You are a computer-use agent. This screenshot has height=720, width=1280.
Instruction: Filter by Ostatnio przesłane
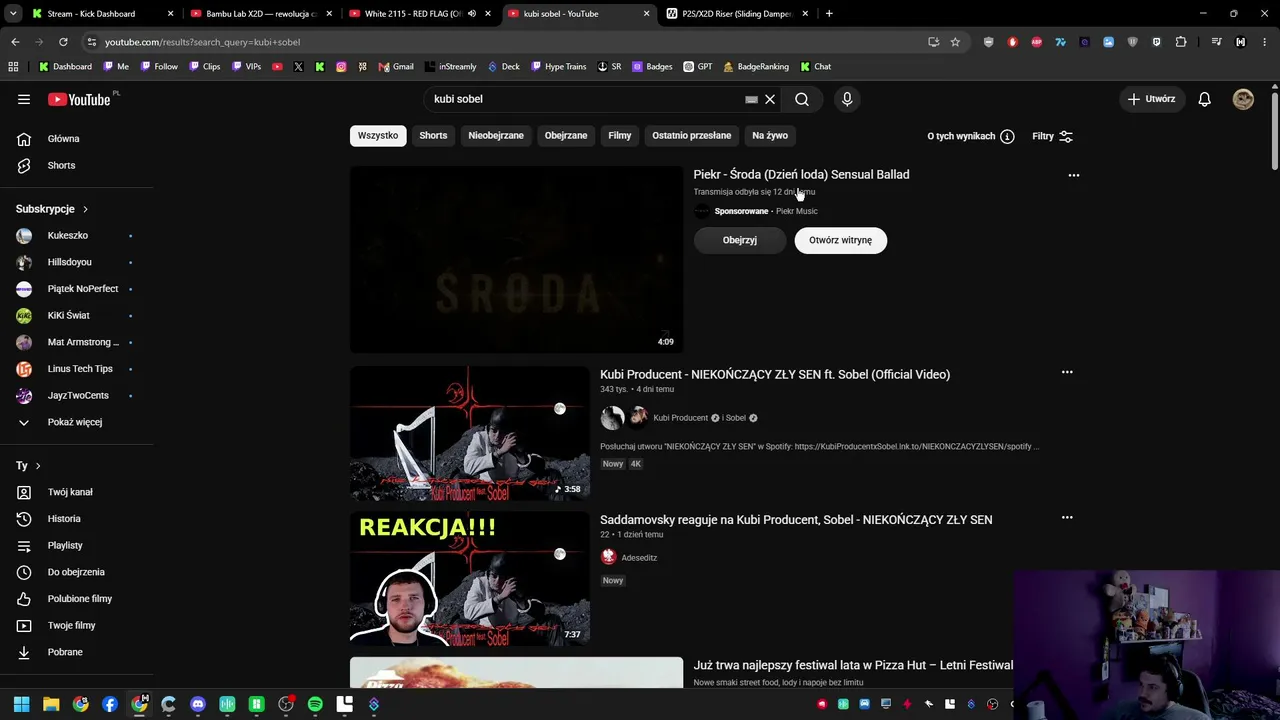[692, 135]
